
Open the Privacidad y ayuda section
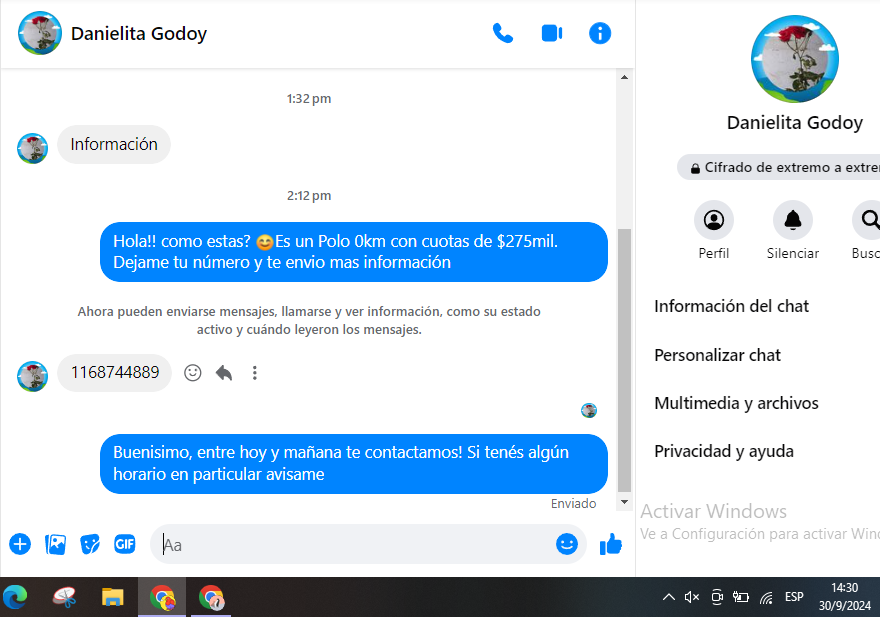pyautogui.click(x=724, y=451)
